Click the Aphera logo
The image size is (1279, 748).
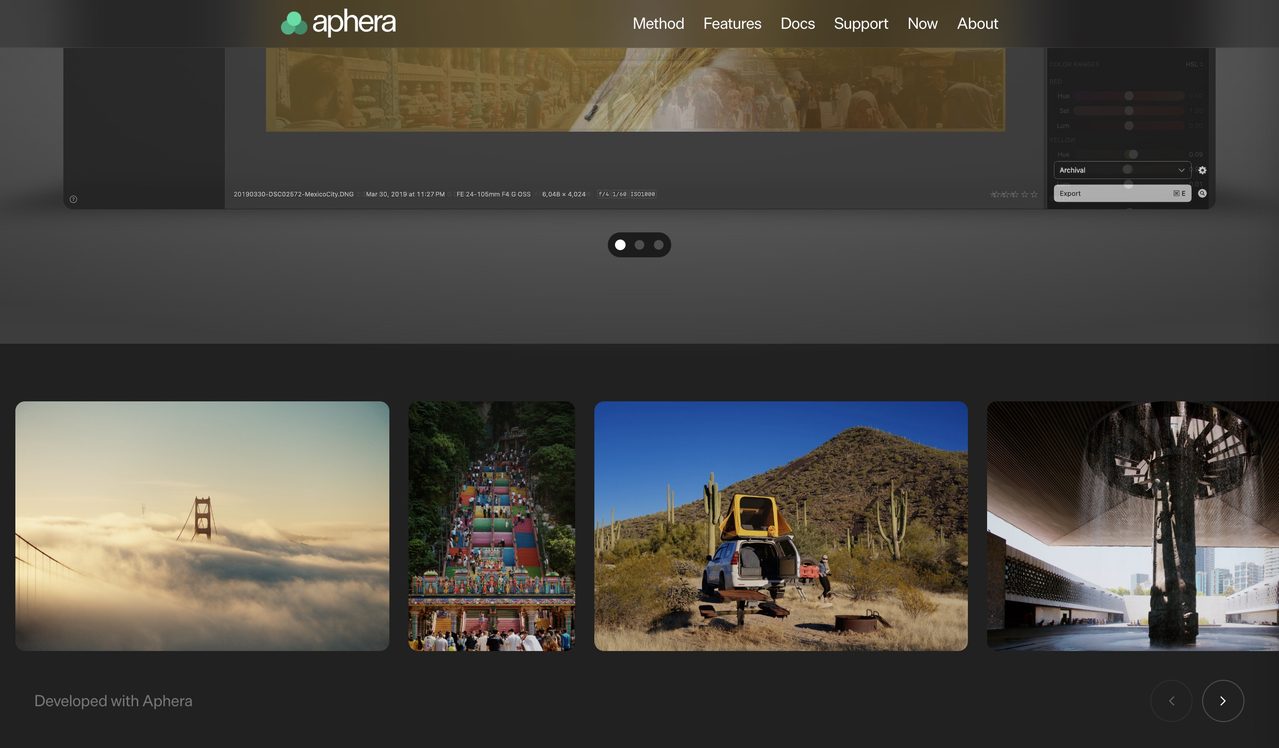click(338, 23)
